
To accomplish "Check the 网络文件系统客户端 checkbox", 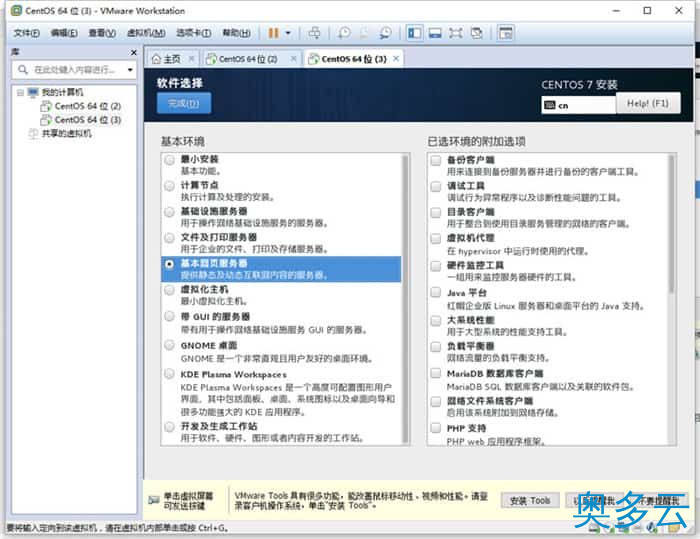I will click(x=436, y=401).
